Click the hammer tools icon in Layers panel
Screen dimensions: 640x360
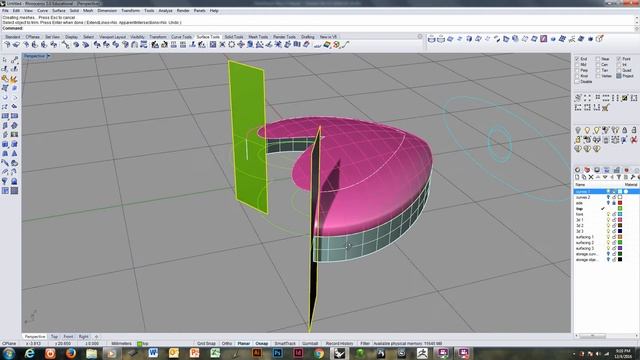(633, 177)
